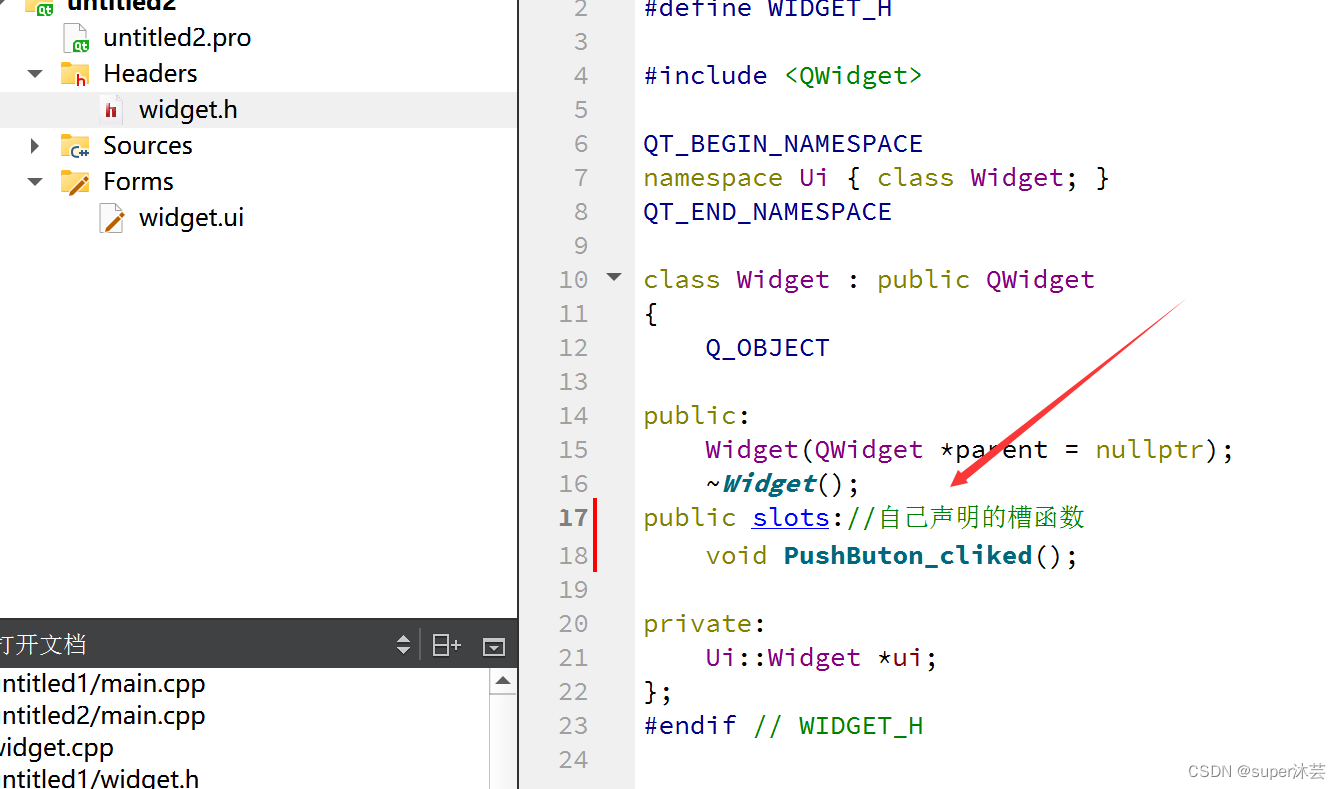The height and width of the screenshot is (789, 1341).
Task: Open widget.ui form file
Action: [191, 218]
